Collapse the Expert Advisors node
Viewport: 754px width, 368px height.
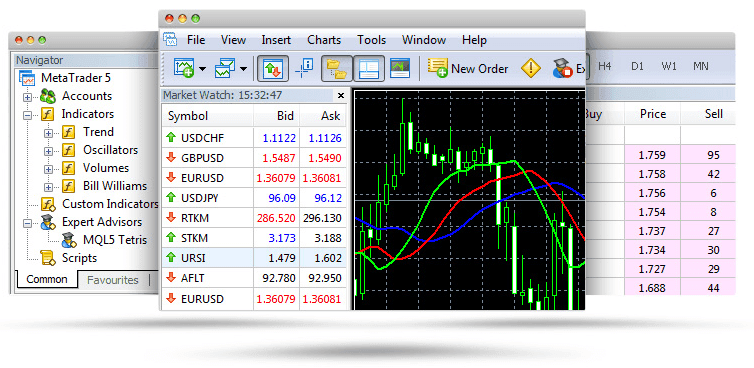(x=27, y=223)
